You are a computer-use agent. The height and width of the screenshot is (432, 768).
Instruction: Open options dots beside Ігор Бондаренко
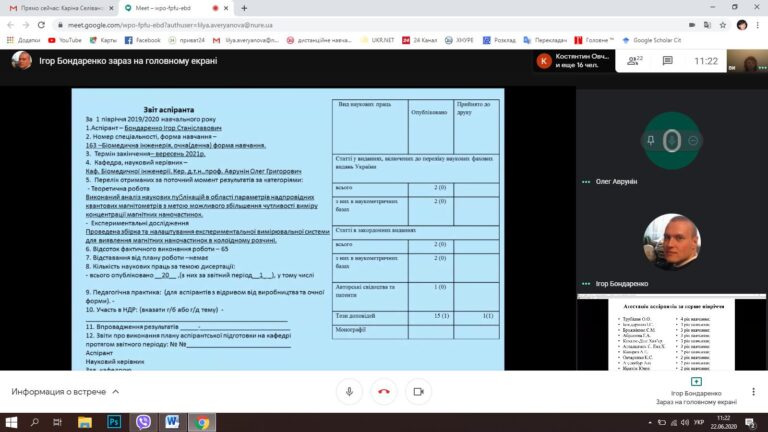click(x=586, y=284)
